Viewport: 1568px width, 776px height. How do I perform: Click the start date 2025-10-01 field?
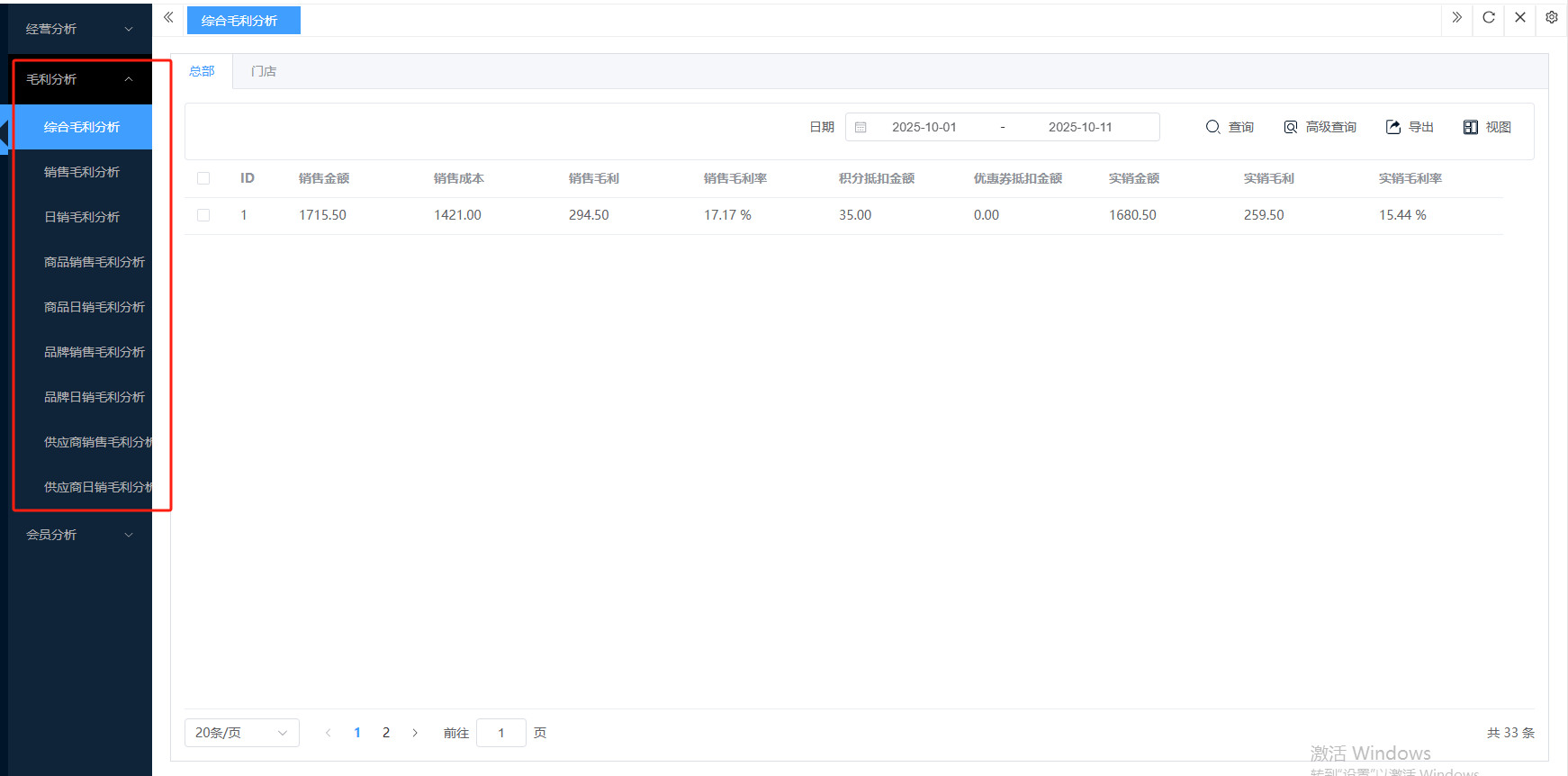pos(924,127)
